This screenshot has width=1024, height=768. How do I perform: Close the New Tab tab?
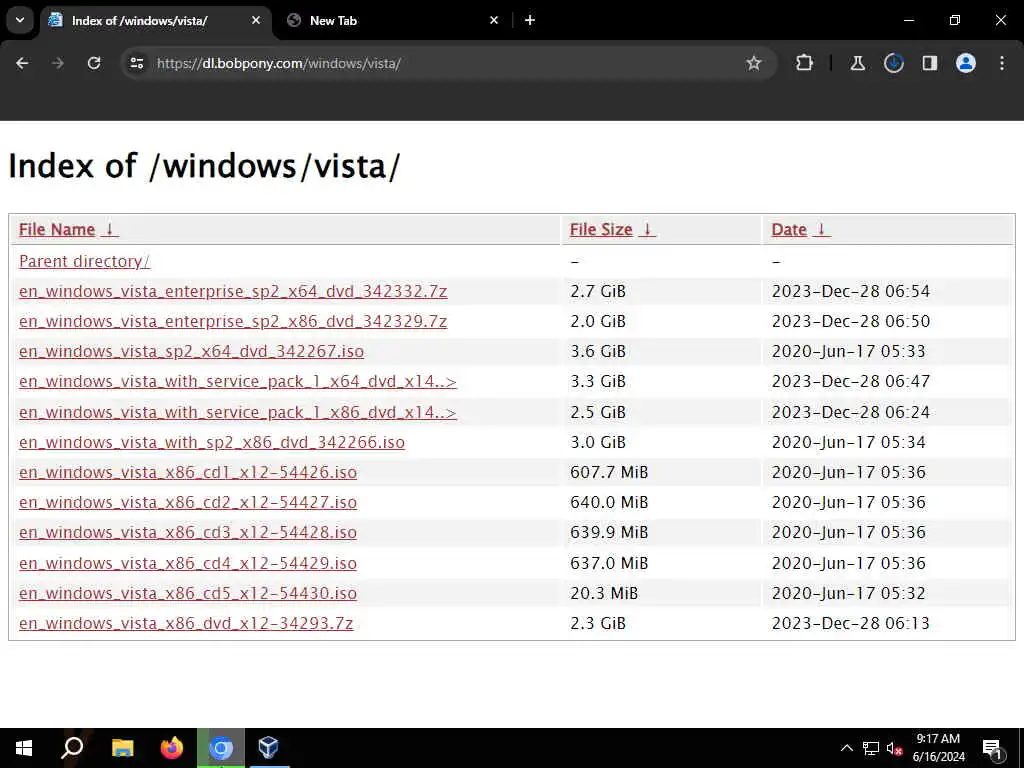(x=494, y=20)
